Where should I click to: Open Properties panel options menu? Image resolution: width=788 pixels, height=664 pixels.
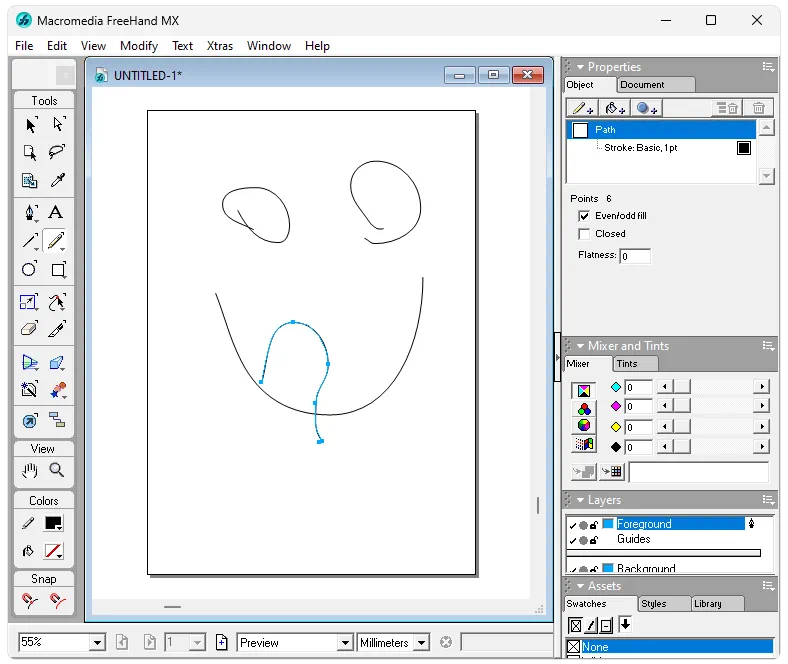click(x=768, y=67)
